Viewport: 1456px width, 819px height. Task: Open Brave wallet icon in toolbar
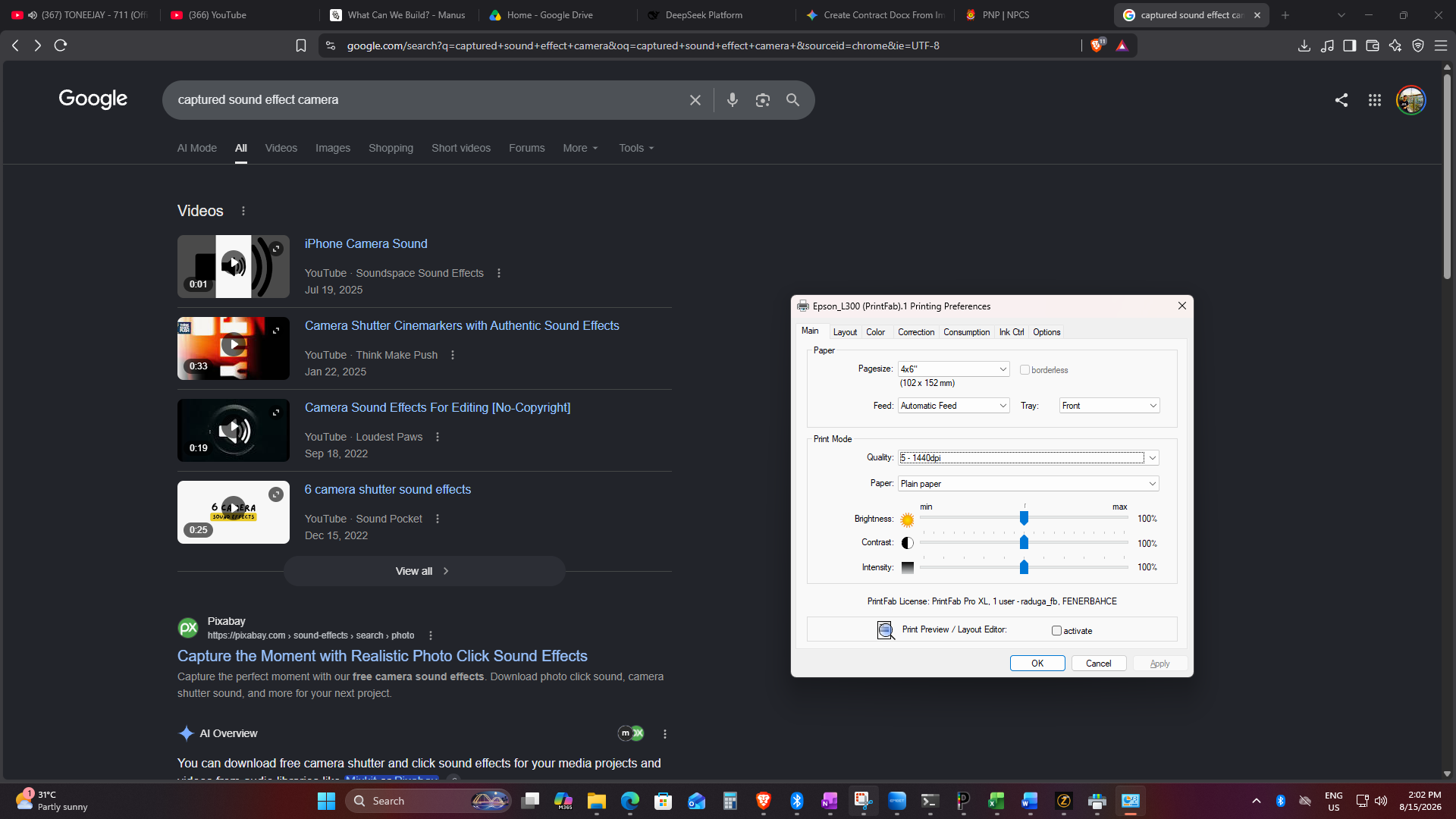[1373, 45]
